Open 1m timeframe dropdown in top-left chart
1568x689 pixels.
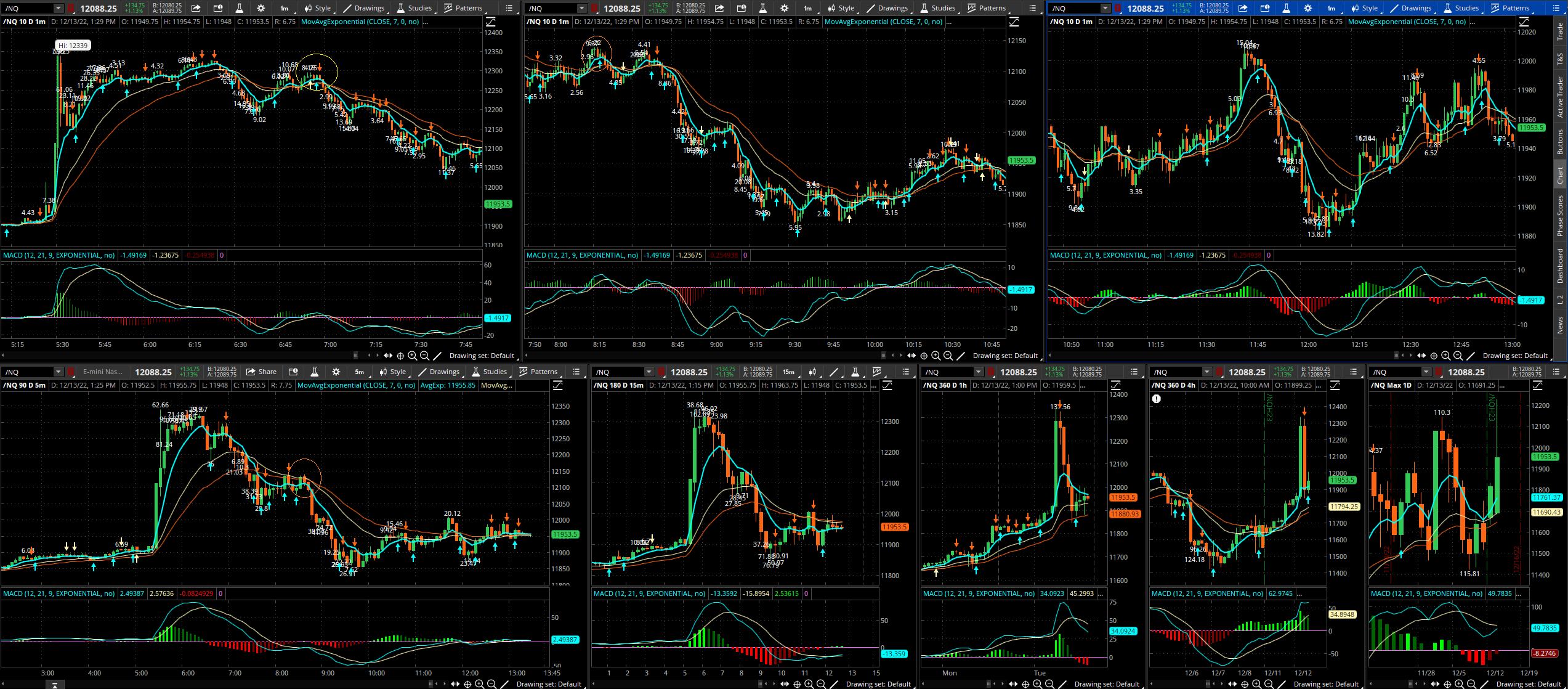284,8
